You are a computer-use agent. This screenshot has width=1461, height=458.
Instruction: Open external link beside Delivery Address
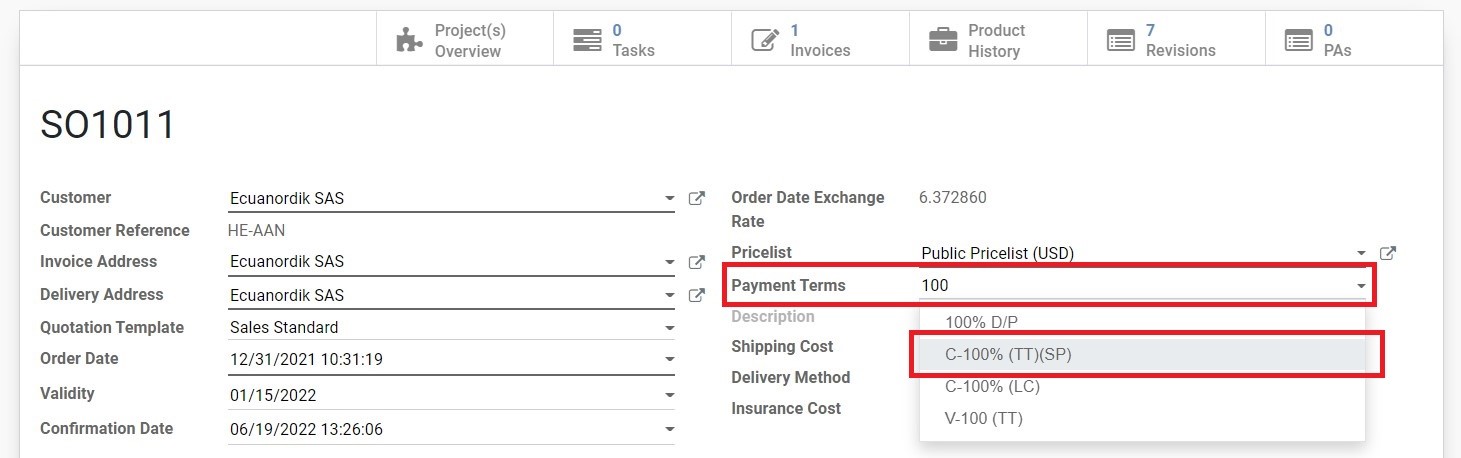[x=697, y=295]
